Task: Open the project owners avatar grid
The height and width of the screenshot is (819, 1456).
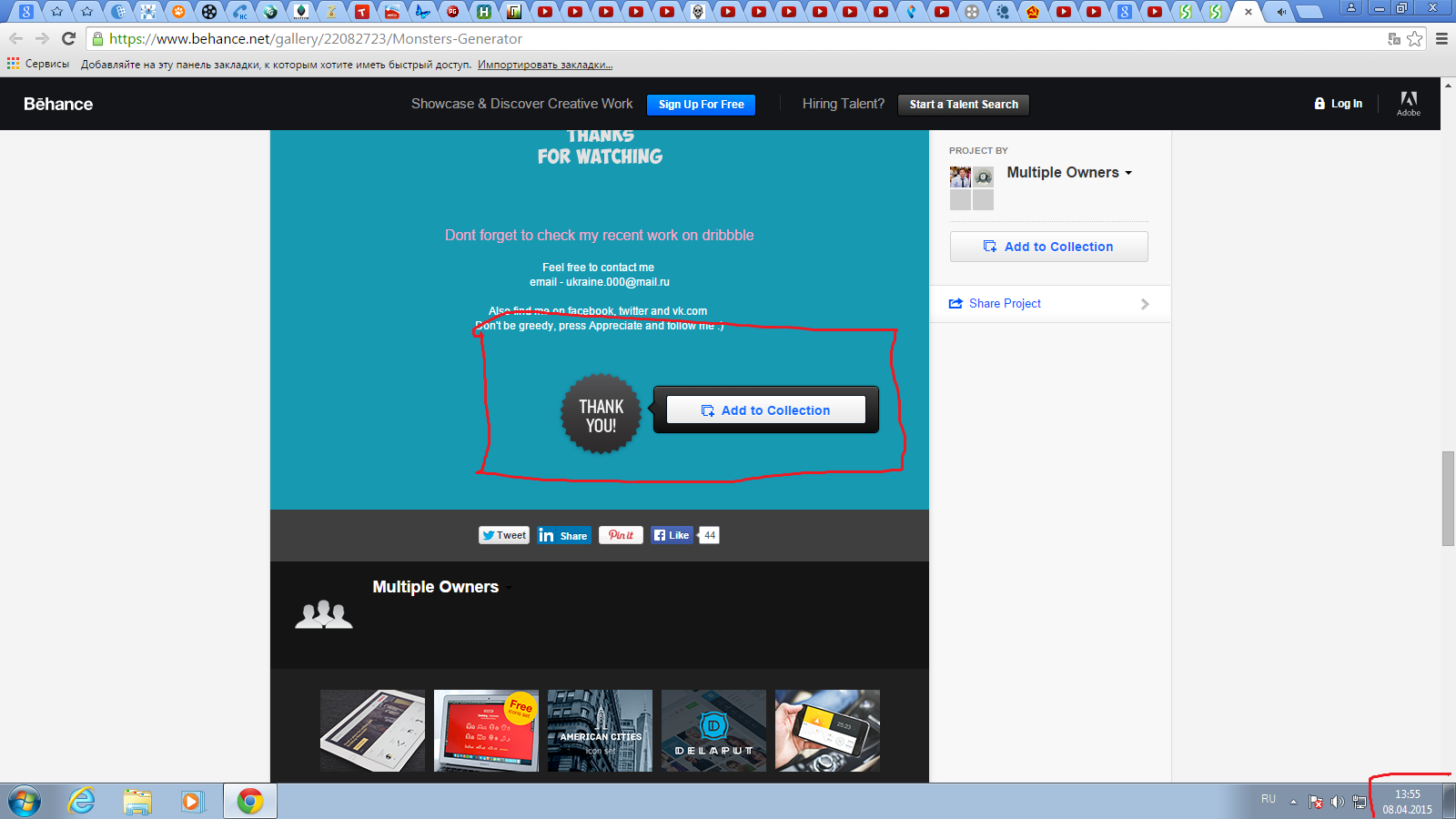Action: 971,188
